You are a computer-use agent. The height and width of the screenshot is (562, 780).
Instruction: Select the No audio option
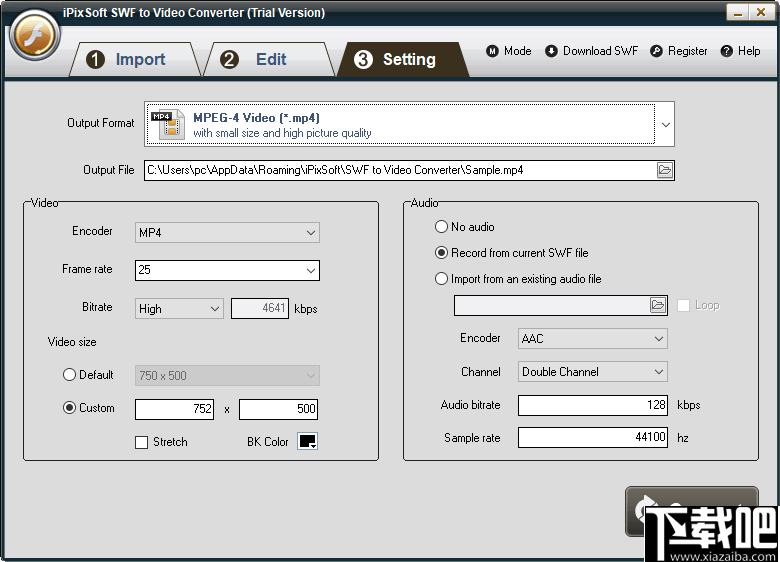[441, 227]
